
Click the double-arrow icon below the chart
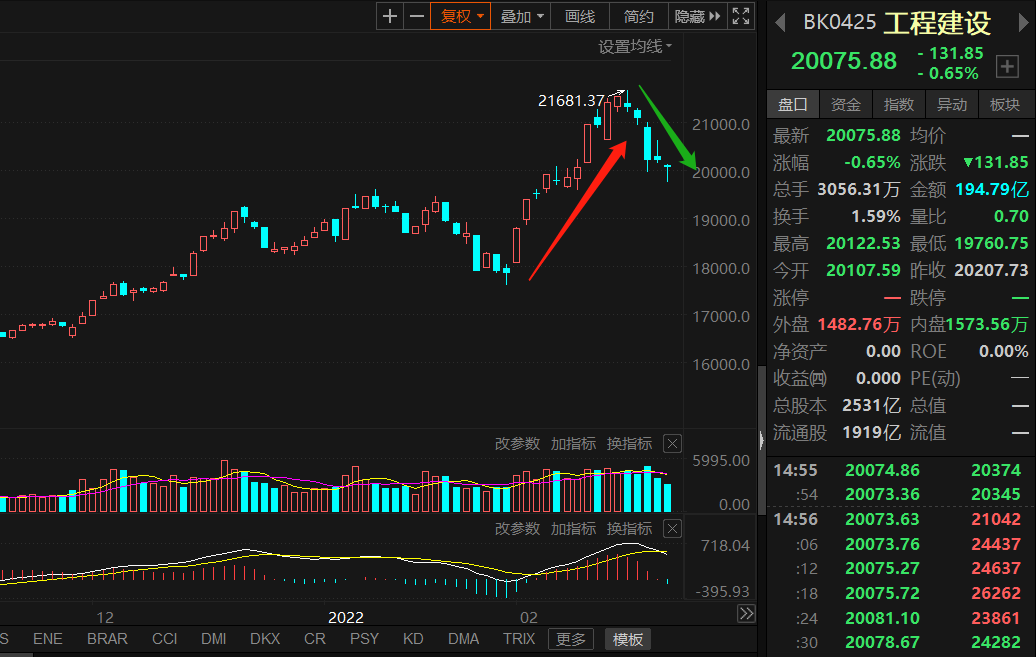746,614
